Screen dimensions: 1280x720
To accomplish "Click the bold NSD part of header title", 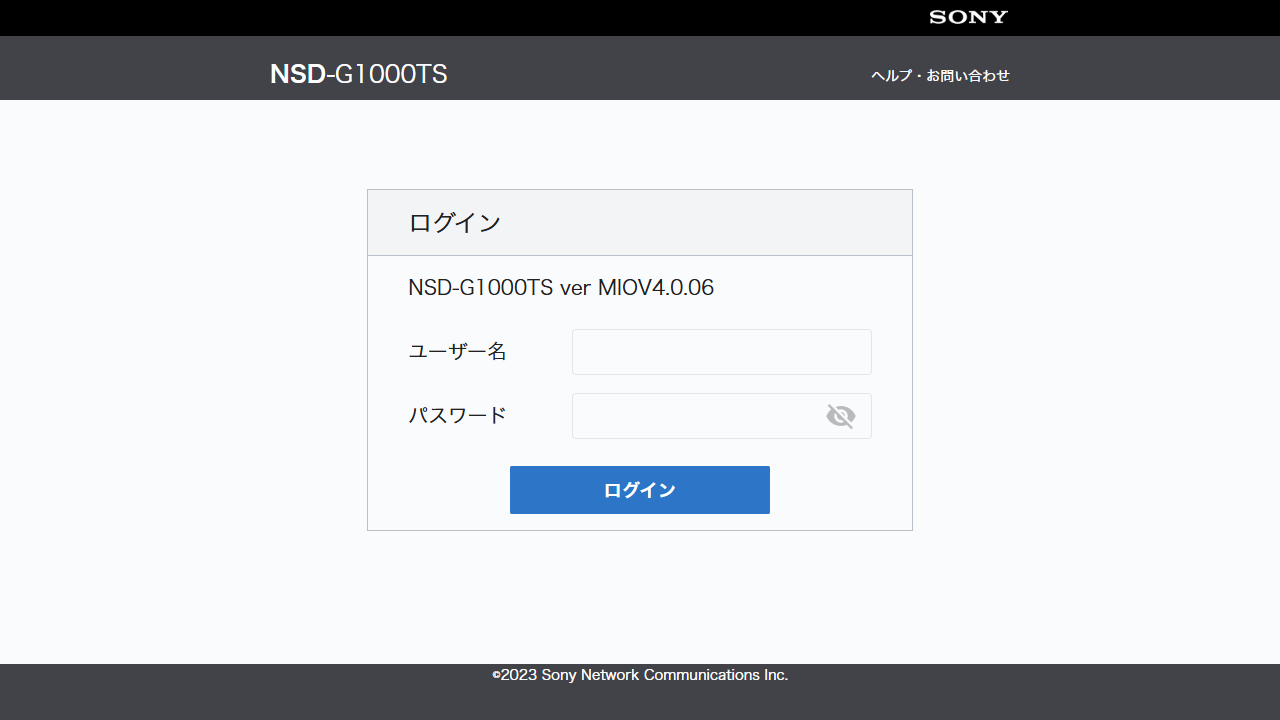I will 297,74.
